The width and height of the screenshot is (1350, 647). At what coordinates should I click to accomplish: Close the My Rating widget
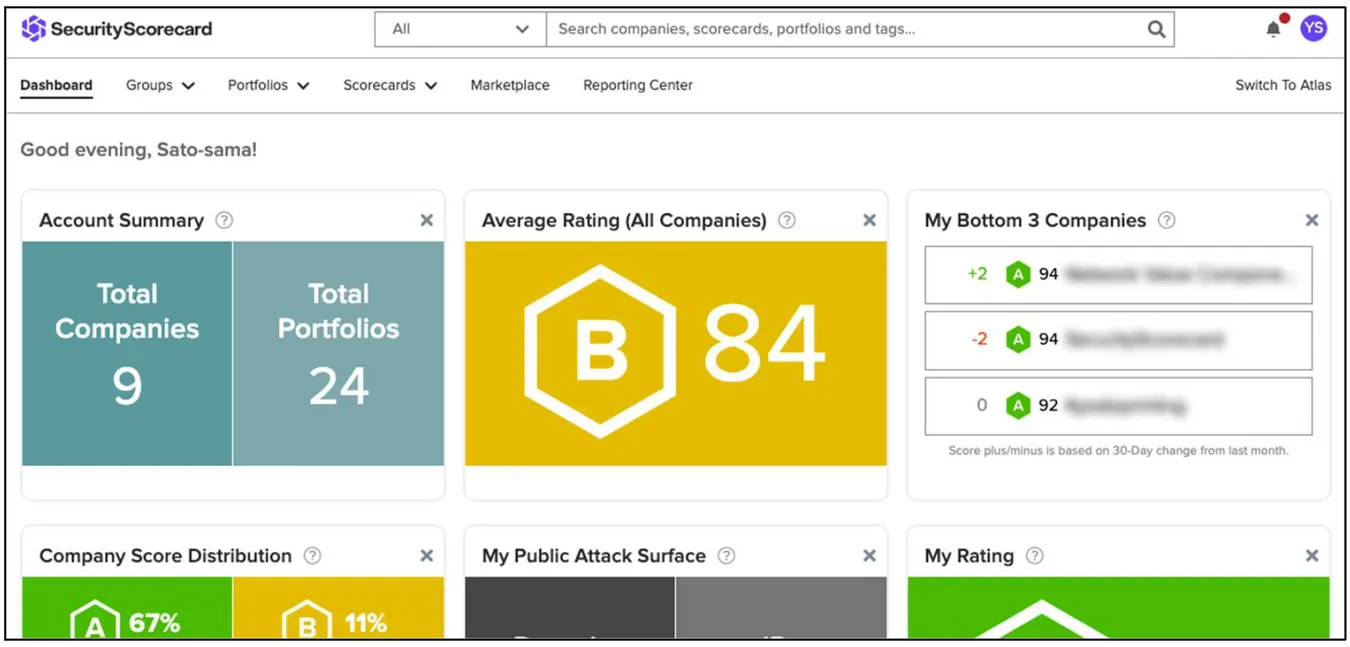(1312, 555)
